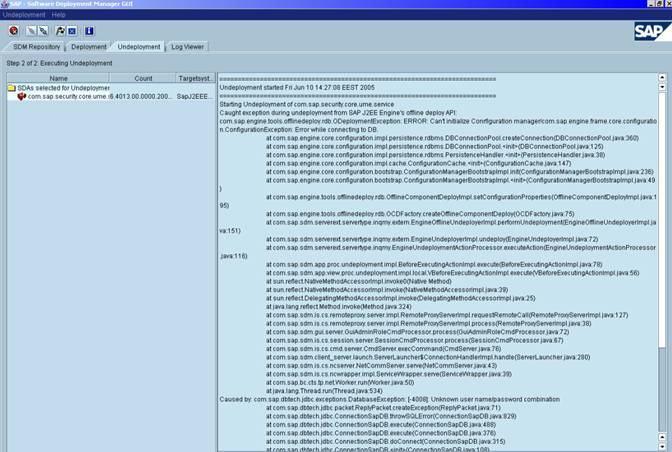Open the Help menu
Viewport: 672px width, 452px height.
coord(59,15)
